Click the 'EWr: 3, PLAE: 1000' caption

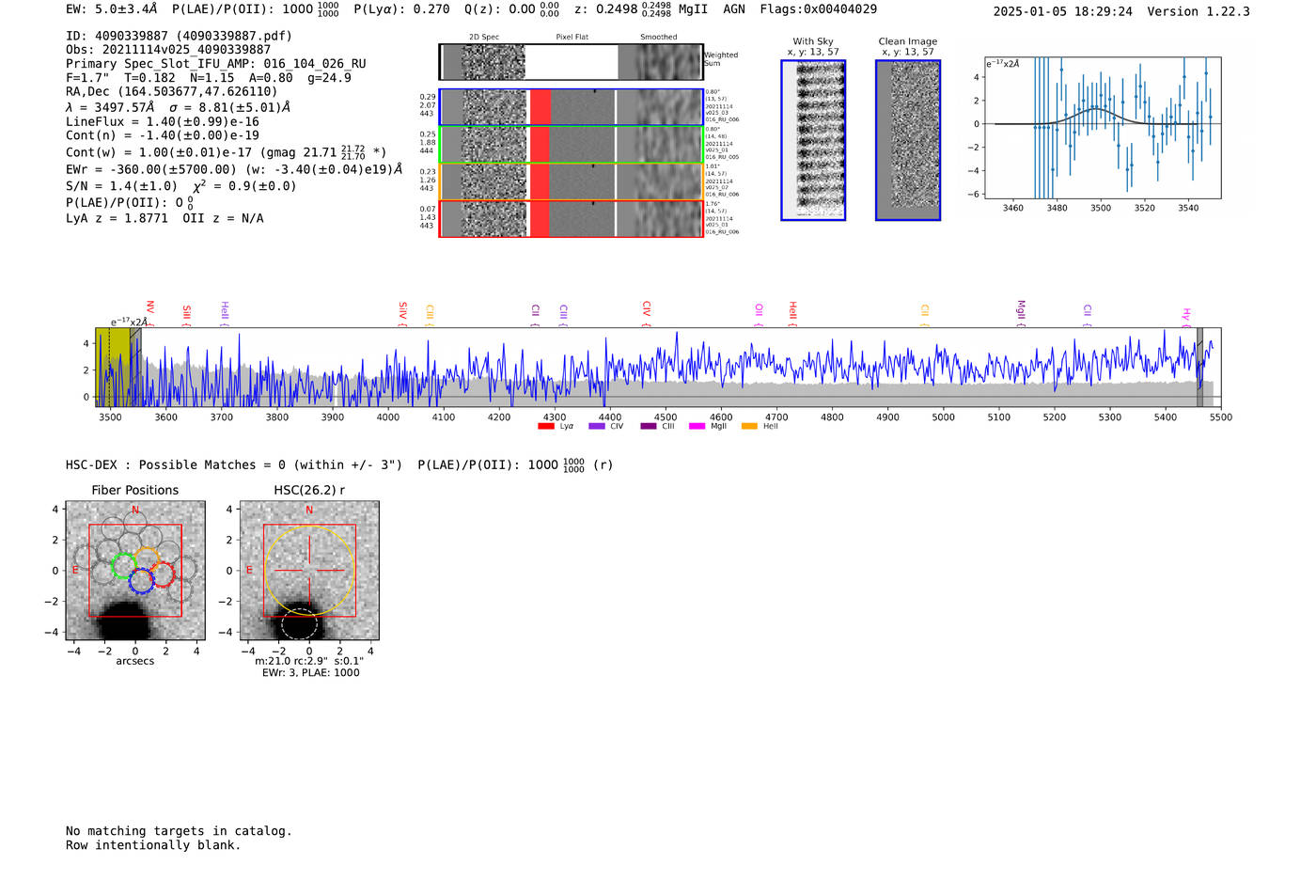coord(310,673)
